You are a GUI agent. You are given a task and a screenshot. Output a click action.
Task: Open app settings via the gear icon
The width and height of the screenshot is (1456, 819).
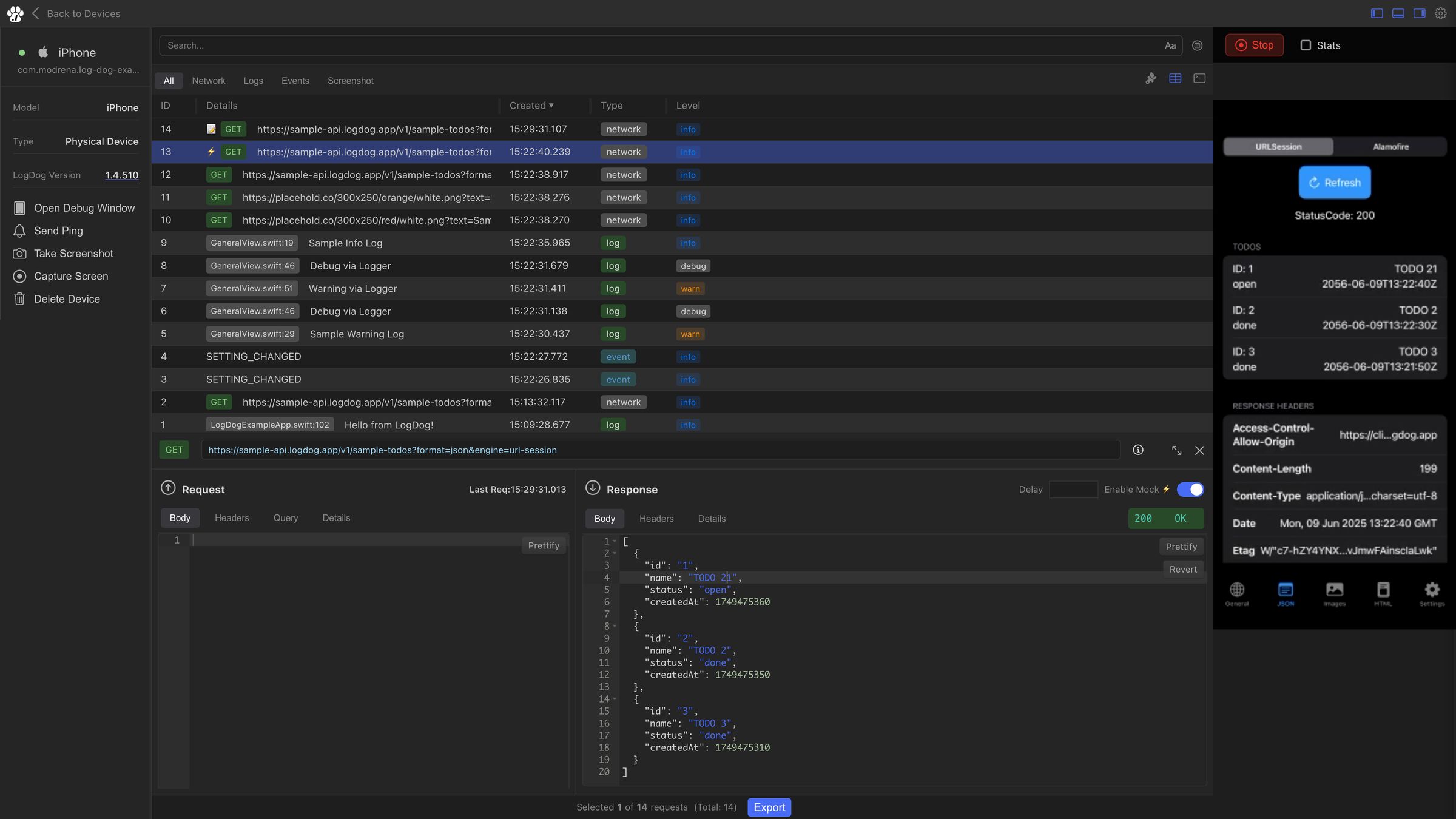(1441, 13)
